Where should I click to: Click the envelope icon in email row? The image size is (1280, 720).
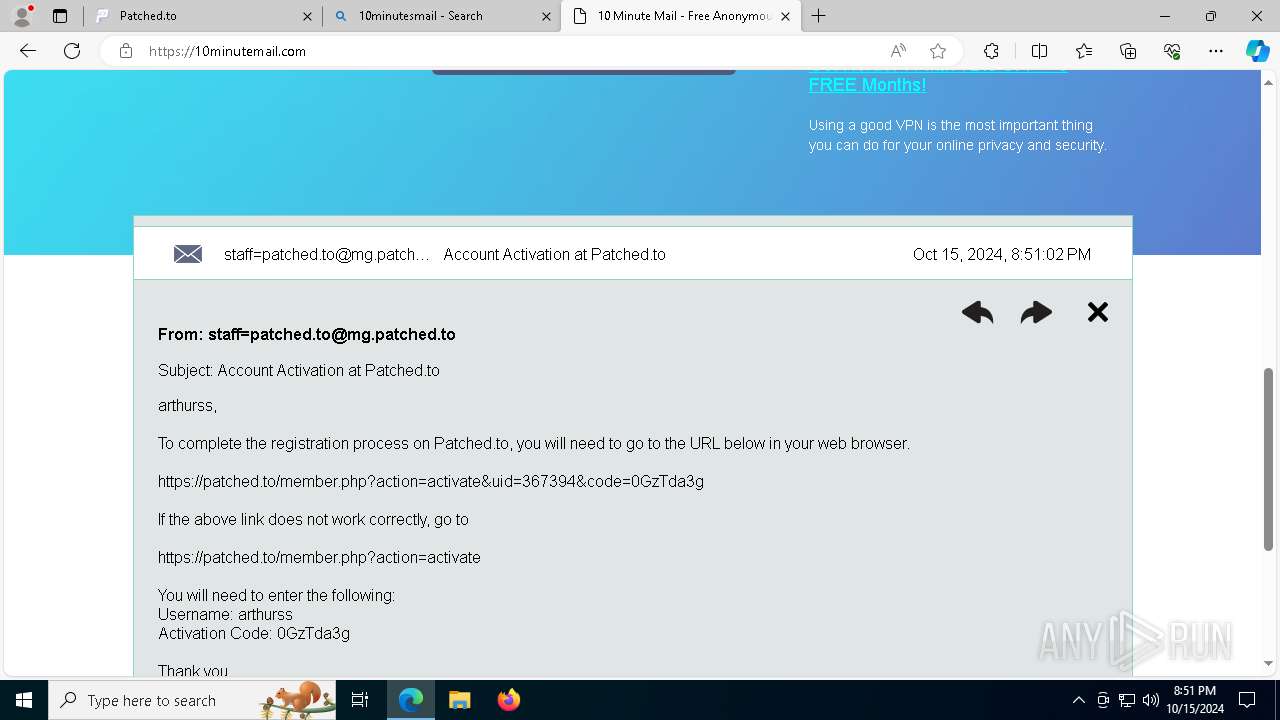click(188, 254)
